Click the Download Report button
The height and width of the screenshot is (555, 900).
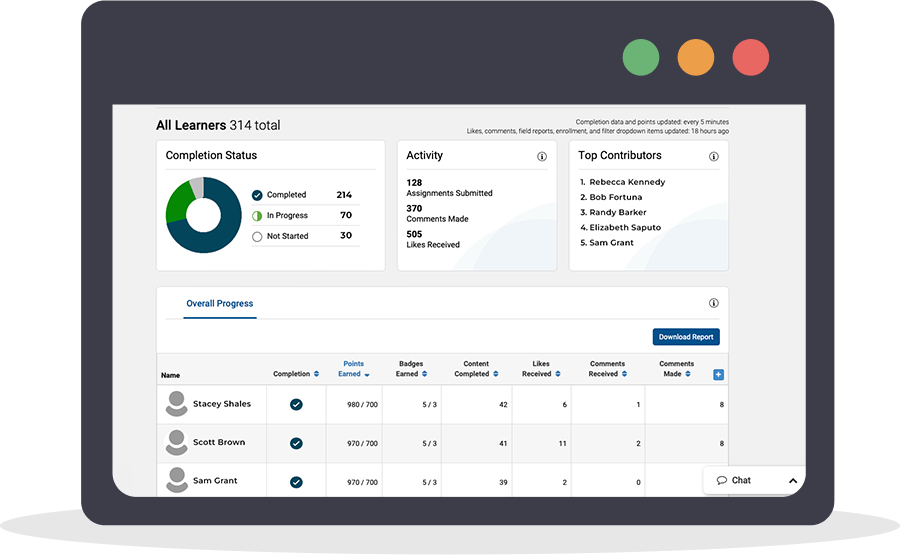coord(686,337)
